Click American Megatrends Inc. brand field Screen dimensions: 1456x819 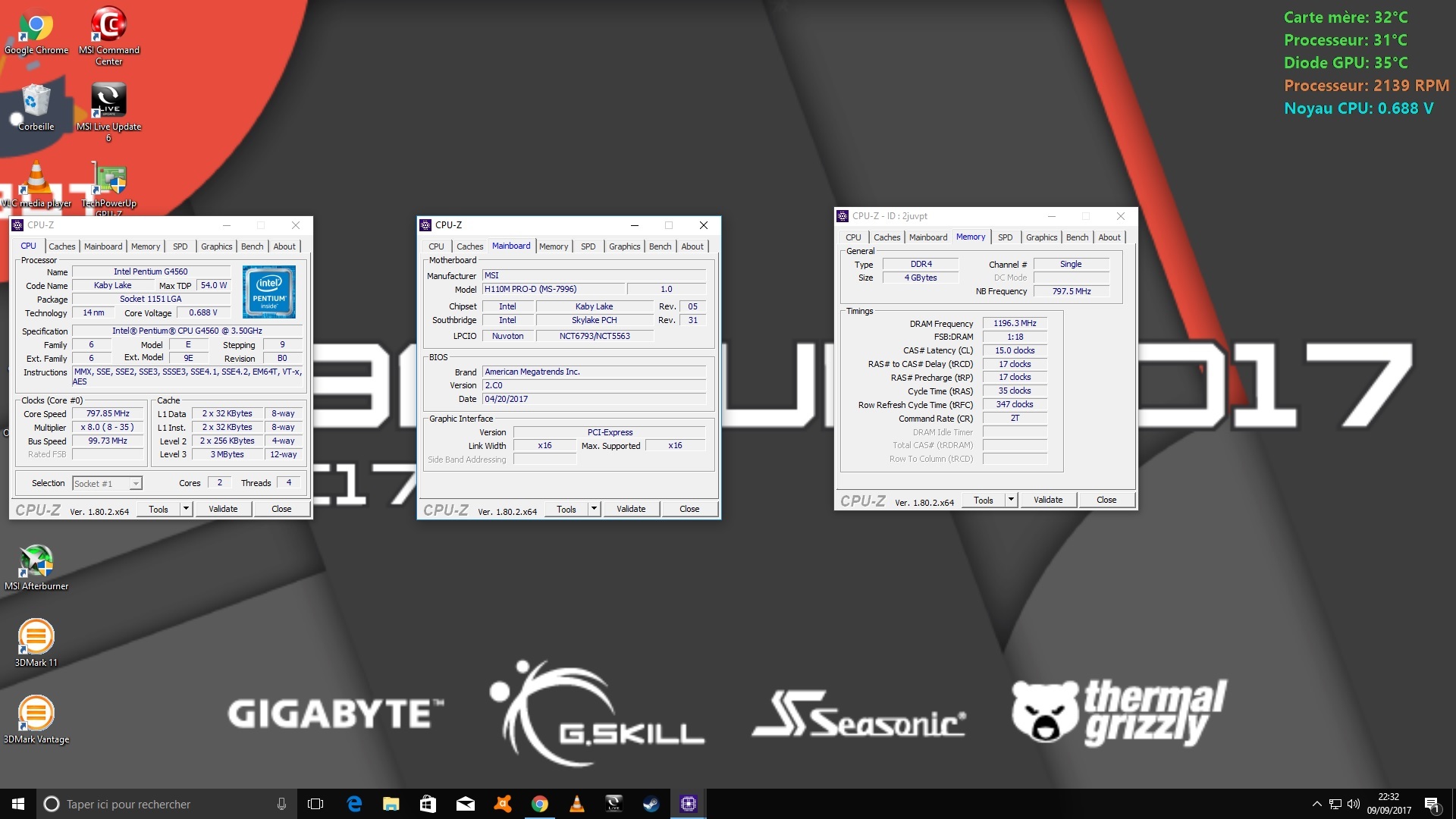pyautogui.click(x=594, y=372)
